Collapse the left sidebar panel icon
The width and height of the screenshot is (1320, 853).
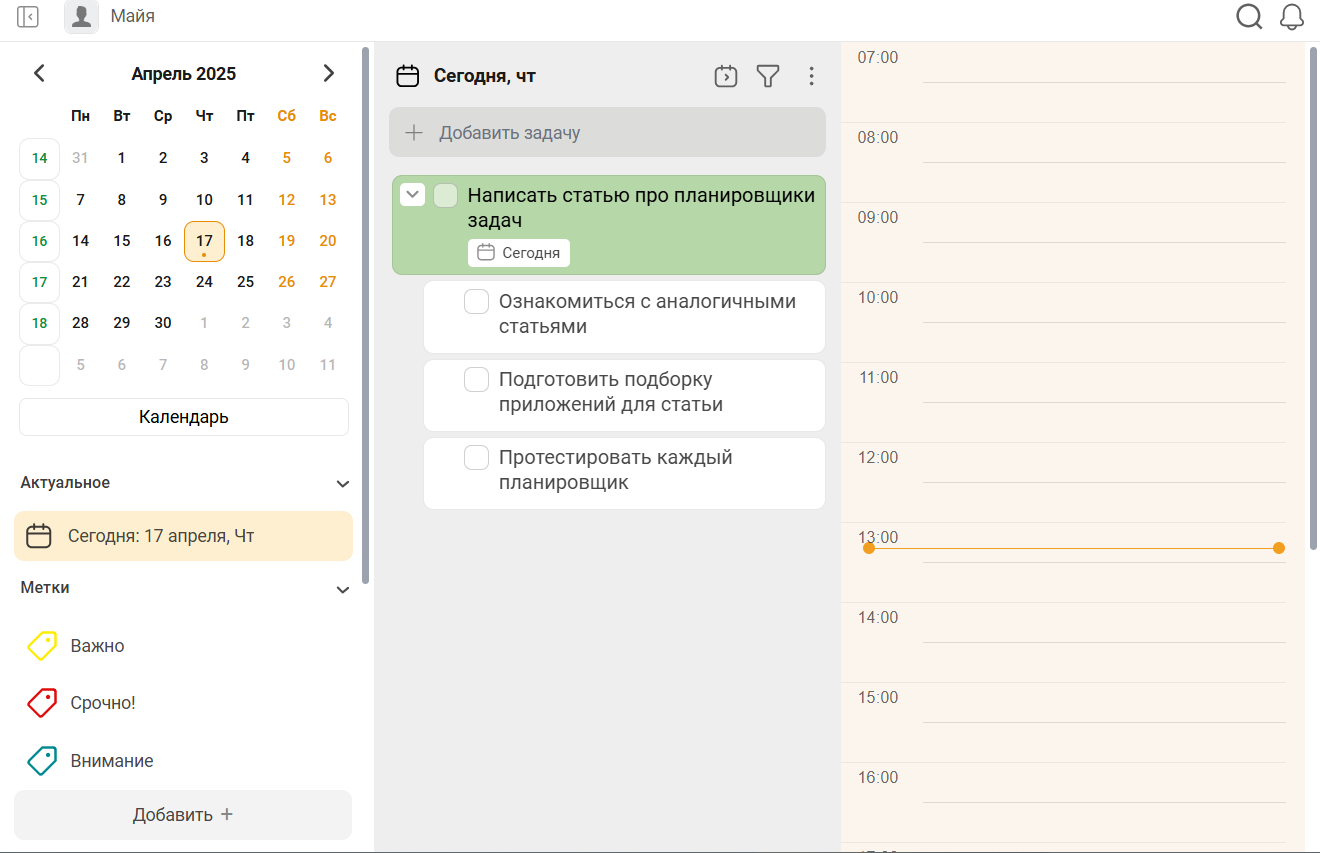pos(28,17)
